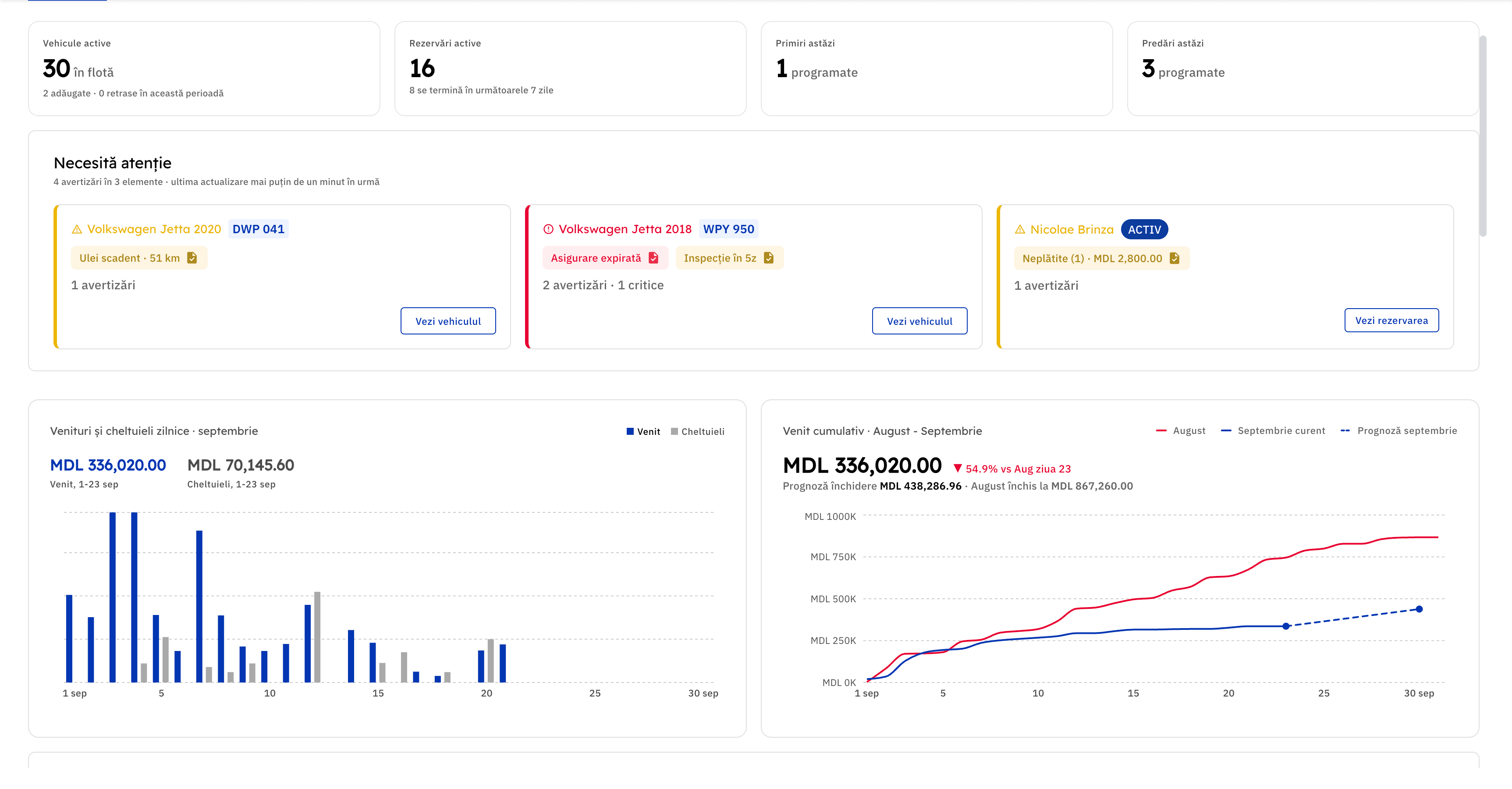Click the Necesită atenție heading
1512x789 pixels.
coord(113,163)
